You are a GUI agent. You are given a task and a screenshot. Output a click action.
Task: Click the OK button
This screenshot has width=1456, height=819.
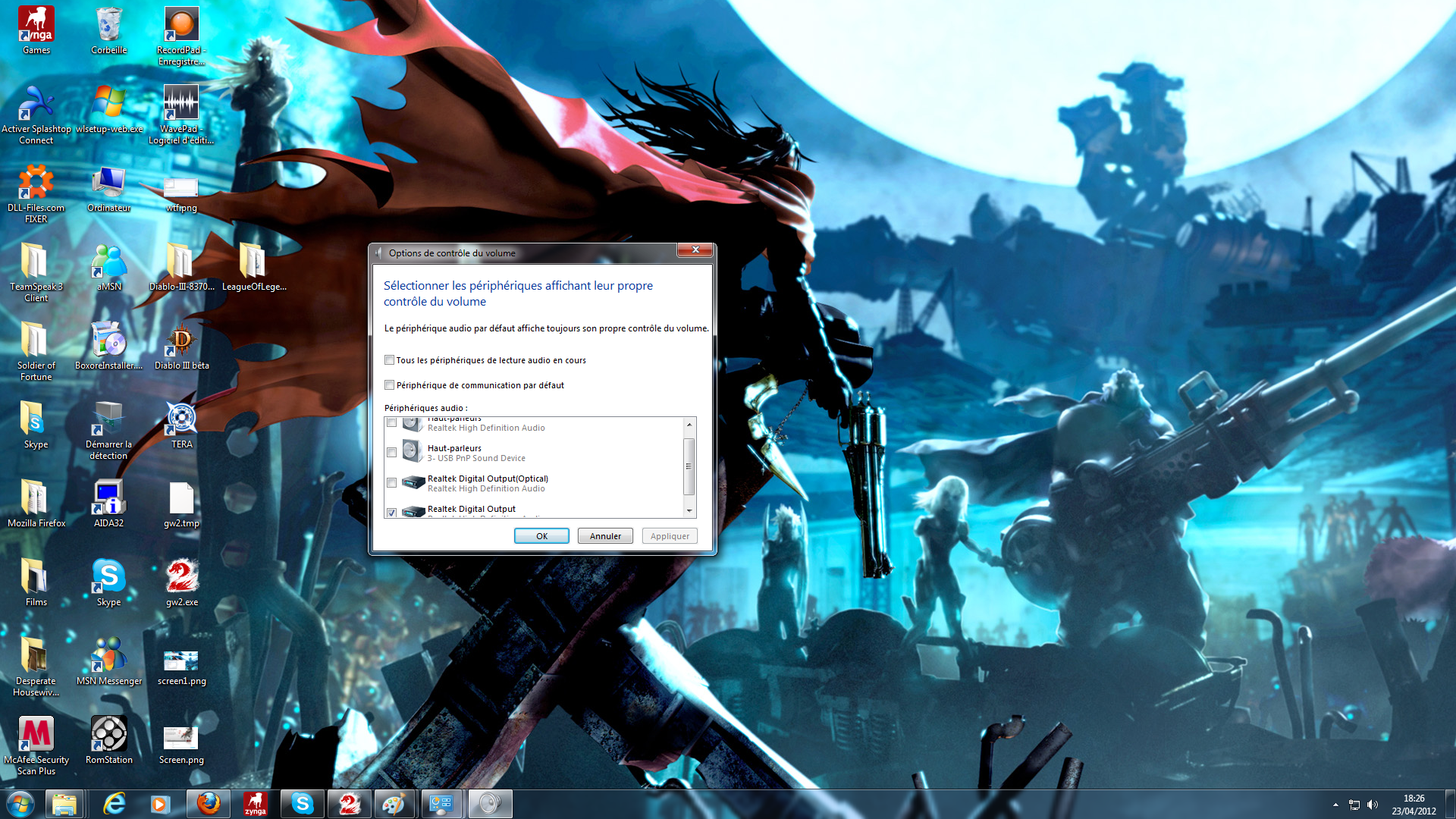[x=541, y=536]
